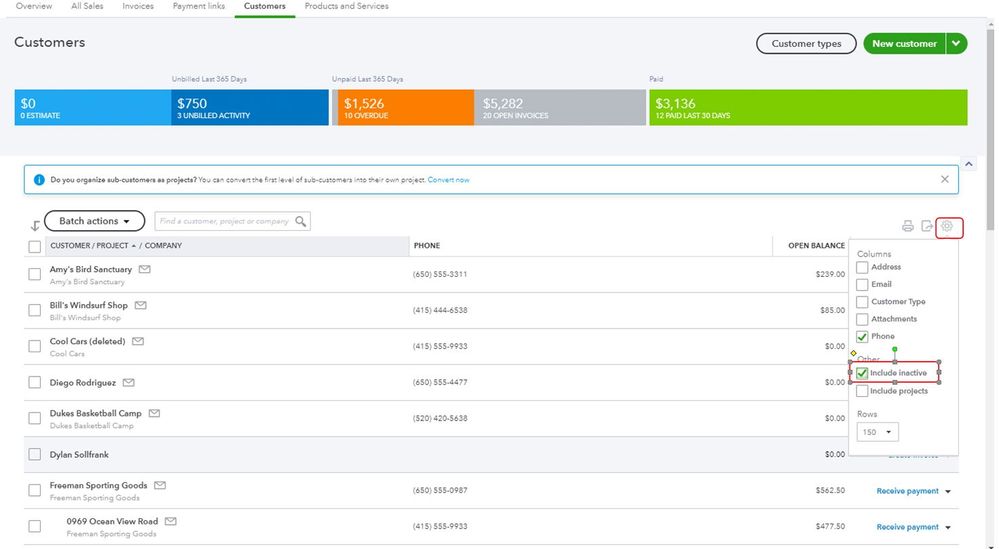Click email icon for Diego Rodriguez

pyautogui.click(x=129, y=382)
